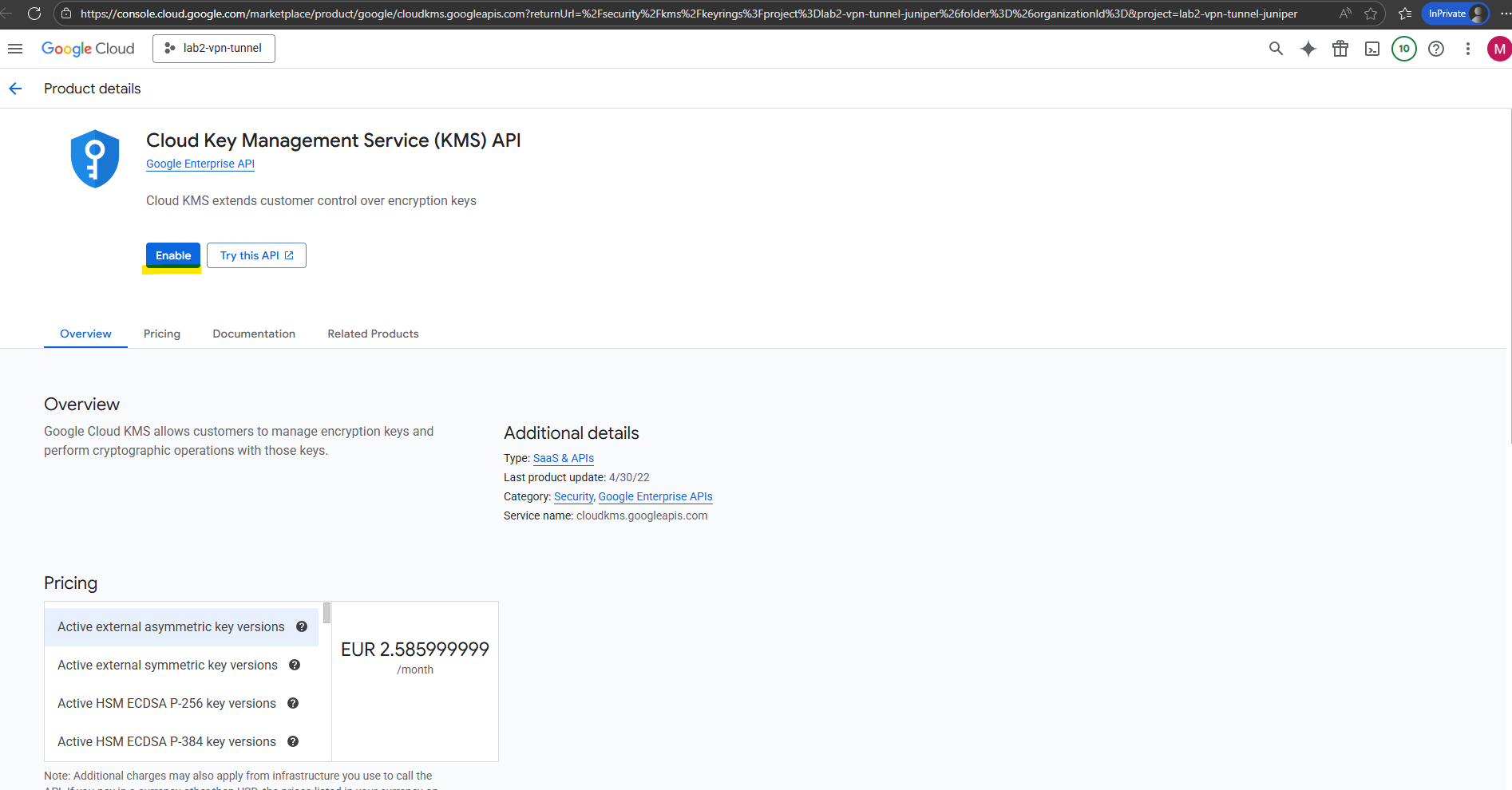
Task: Click the site info lock icon
Action: (66, 14)
